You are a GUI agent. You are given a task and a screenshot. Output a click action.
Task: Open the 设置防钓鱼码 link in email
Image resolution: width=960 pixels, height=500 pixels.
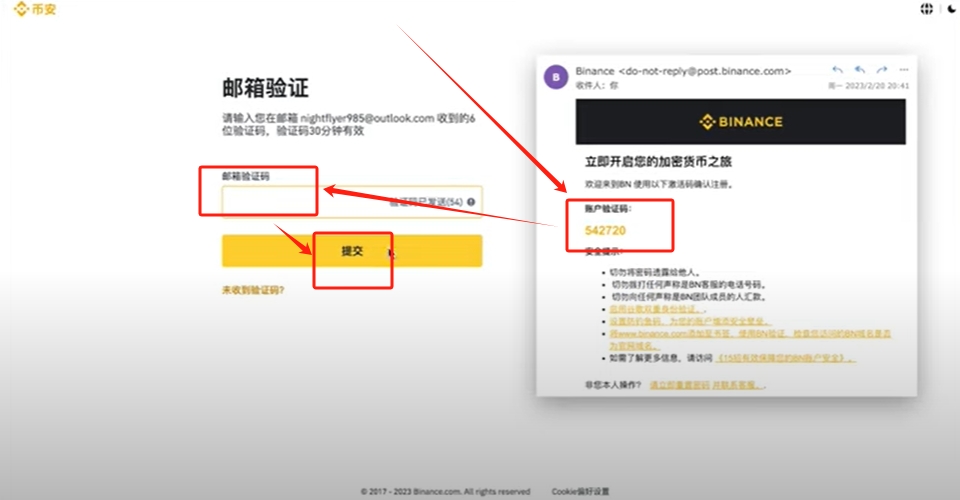(689, 321)
